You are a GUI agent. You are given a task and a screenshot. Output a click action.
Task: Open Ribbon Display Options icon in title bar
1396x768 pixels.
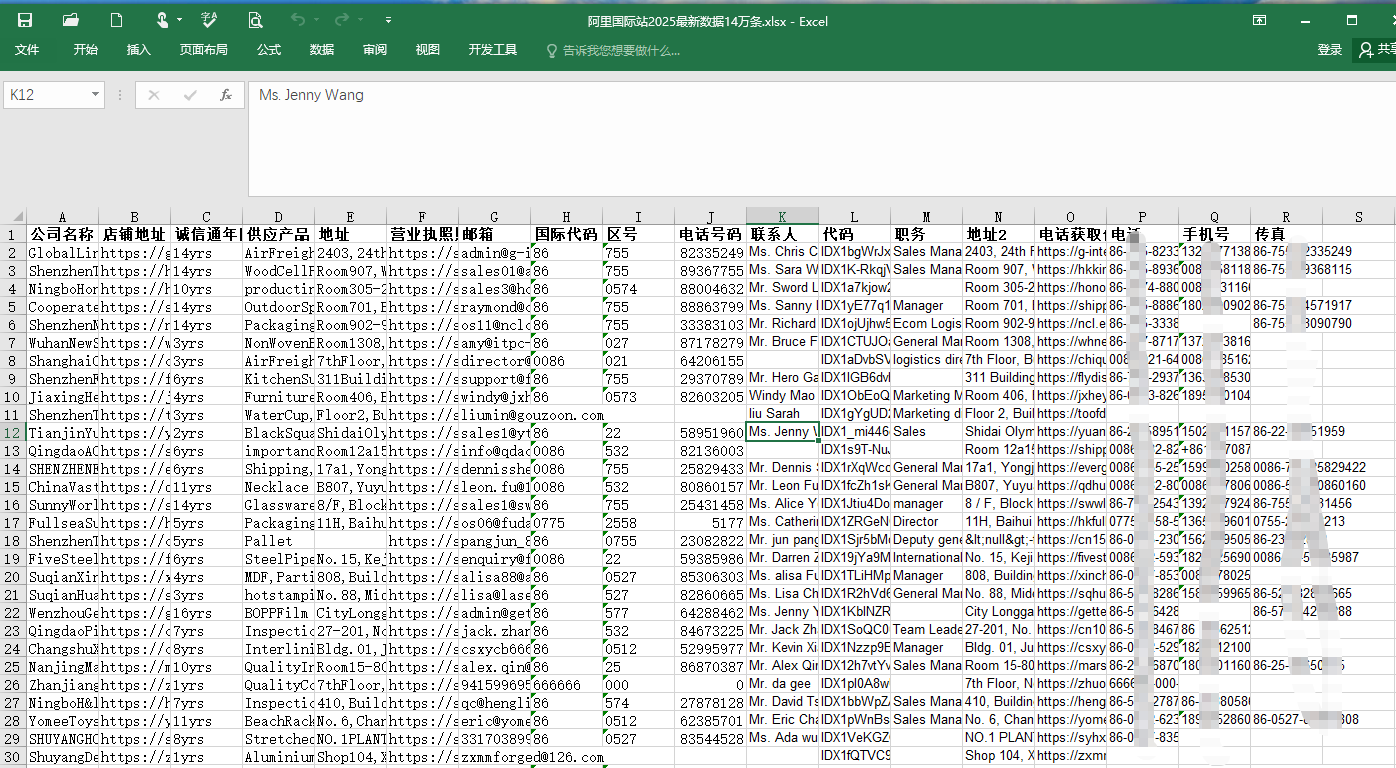coord(1260,20)
